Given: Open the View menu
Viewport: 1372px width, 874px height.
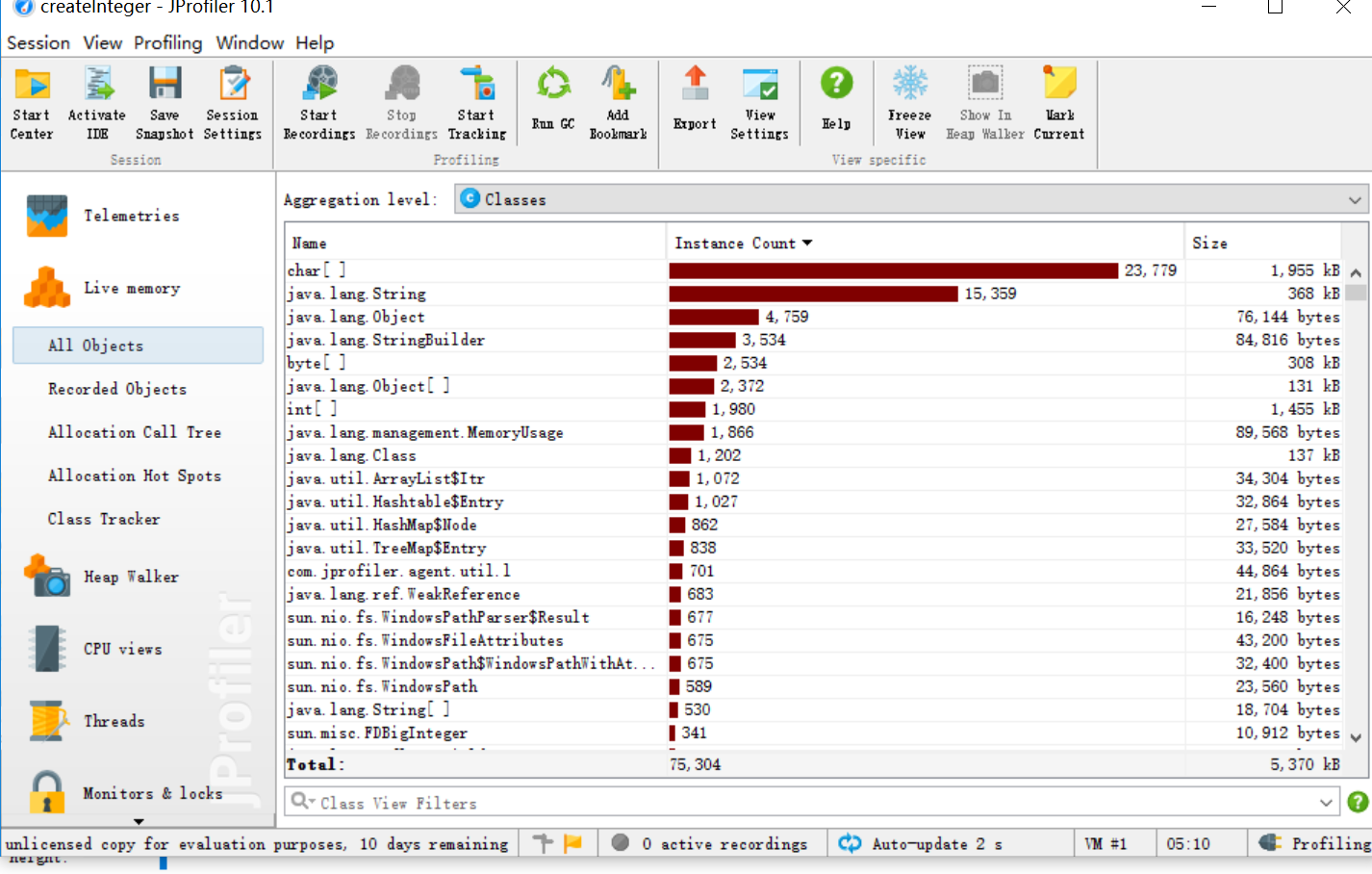Looking at the screenshot, I should 102,43.
